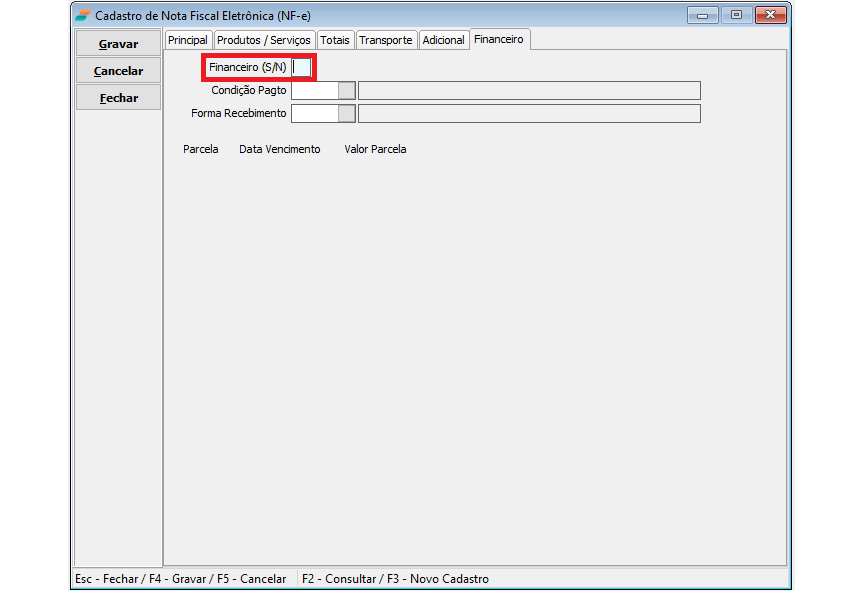This screenshot has width=862, height=591.
Task: Select the Financeiro tab
Action: tap(499, 39)
